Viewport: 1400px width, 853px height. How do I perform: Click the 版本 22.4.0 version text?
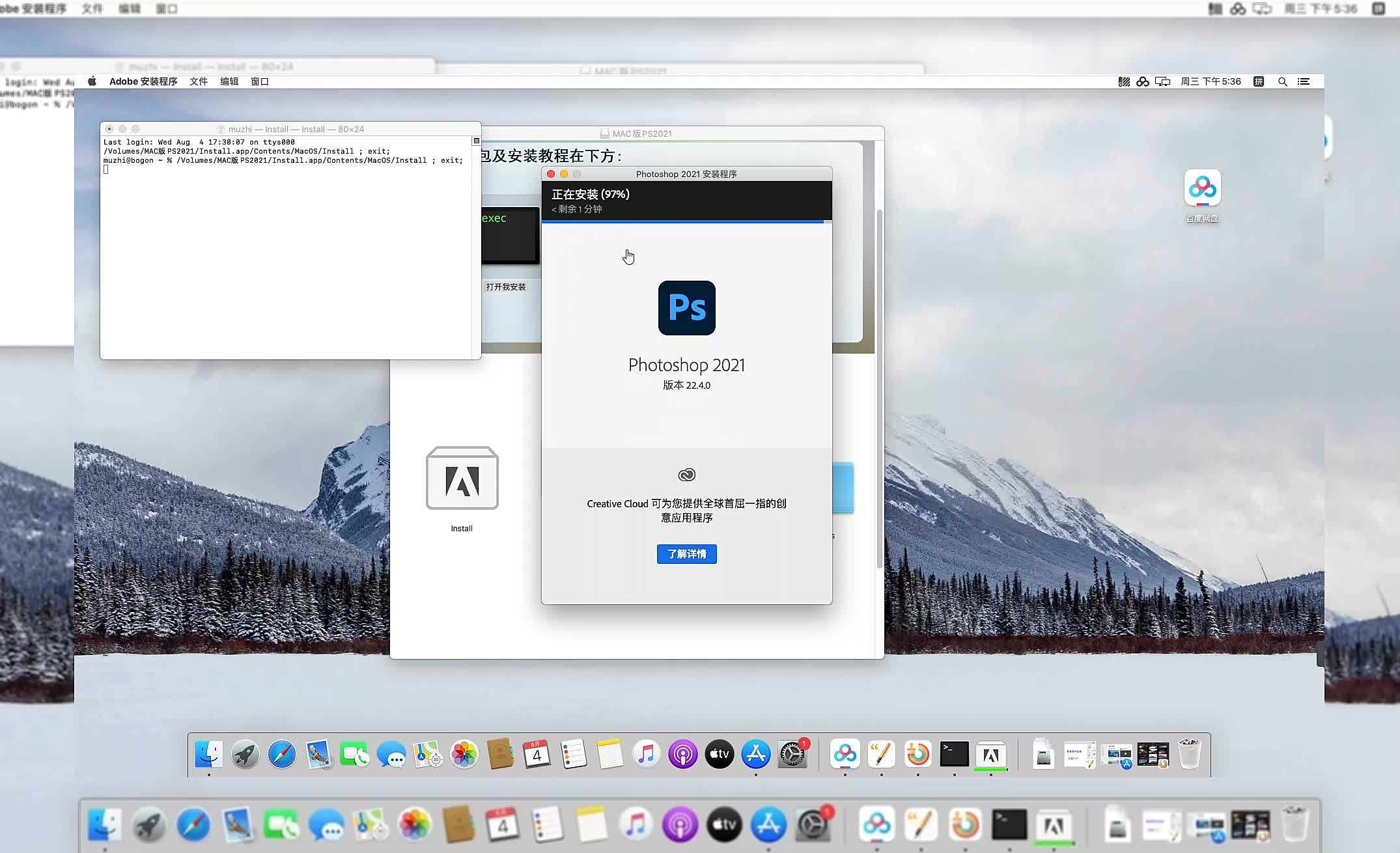pyautogui.click(x=687, y=385)
